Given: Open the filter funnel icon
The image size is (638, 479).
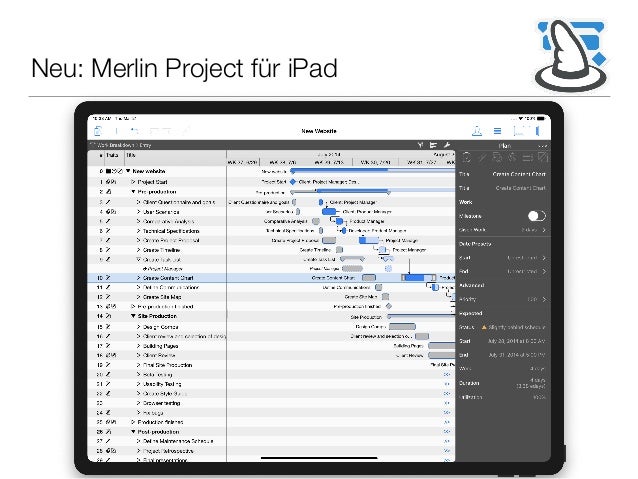Looking at the screenshot, I should tap(420, 145).
